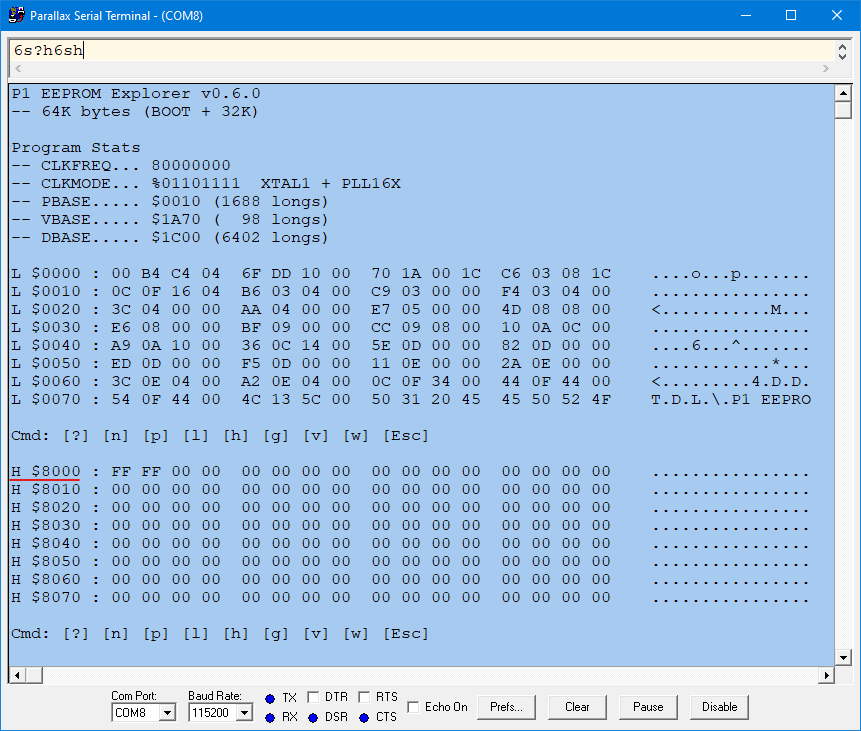This screenshot has height=731, width=861.
Task: Click terminal vertical scrollbar up arrow
Action: (843, 93)
